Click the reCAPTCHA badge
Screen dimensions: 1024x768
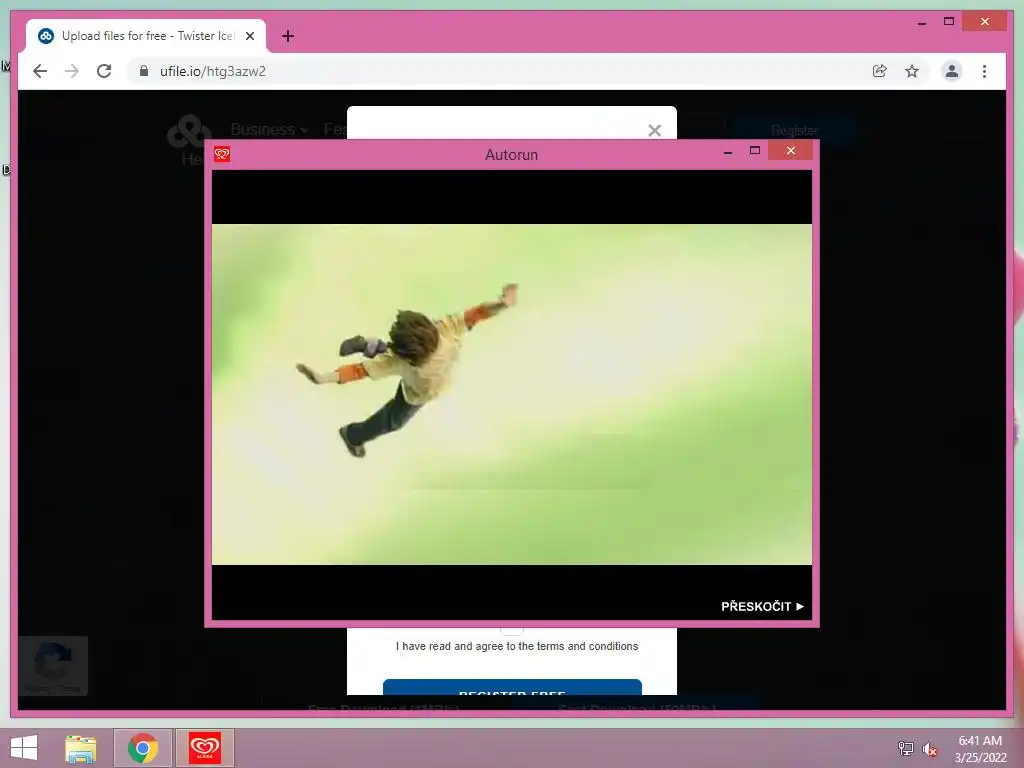53,665
